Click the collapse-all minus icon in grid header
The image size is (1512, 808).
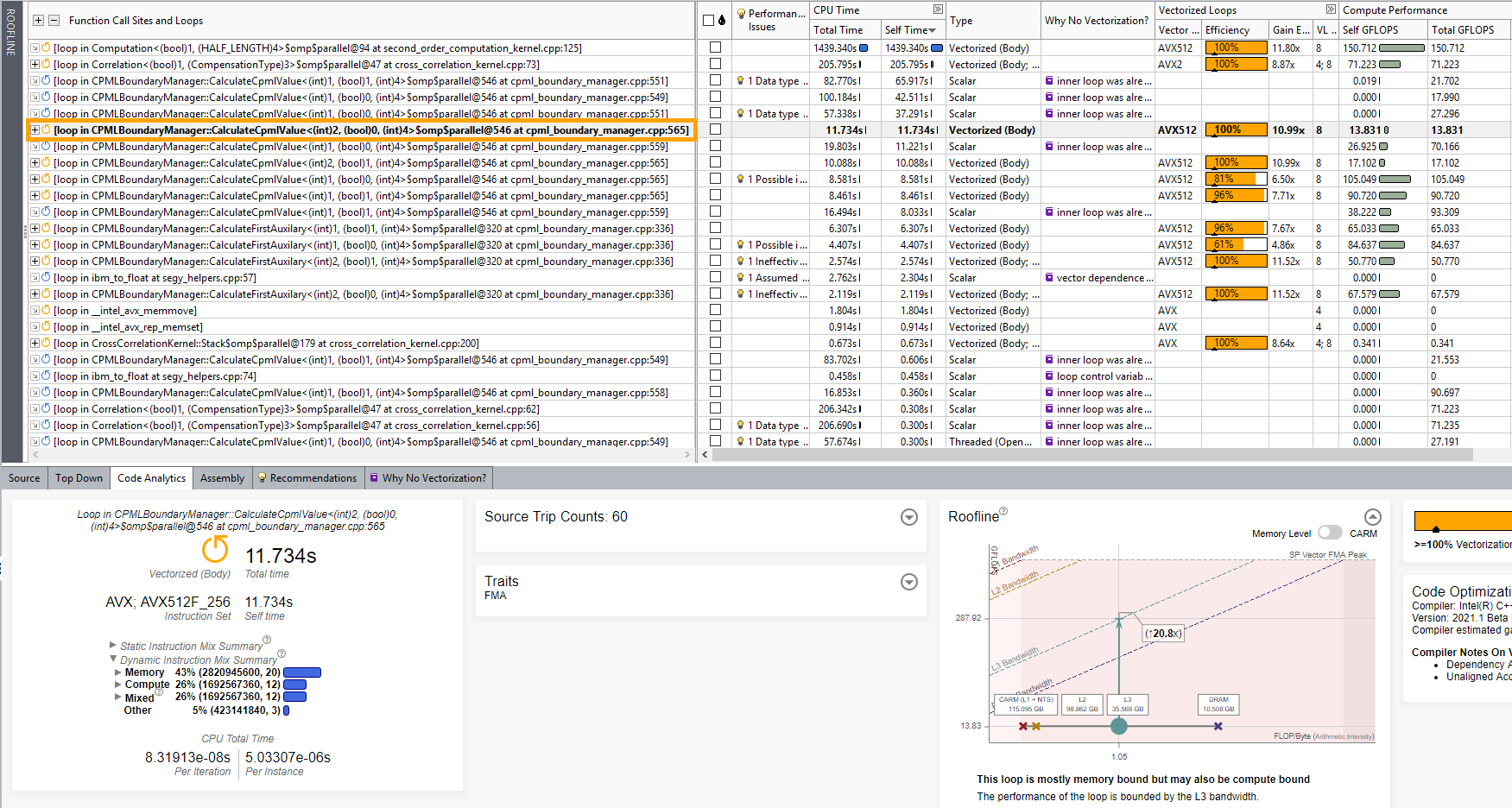(54, 20)
